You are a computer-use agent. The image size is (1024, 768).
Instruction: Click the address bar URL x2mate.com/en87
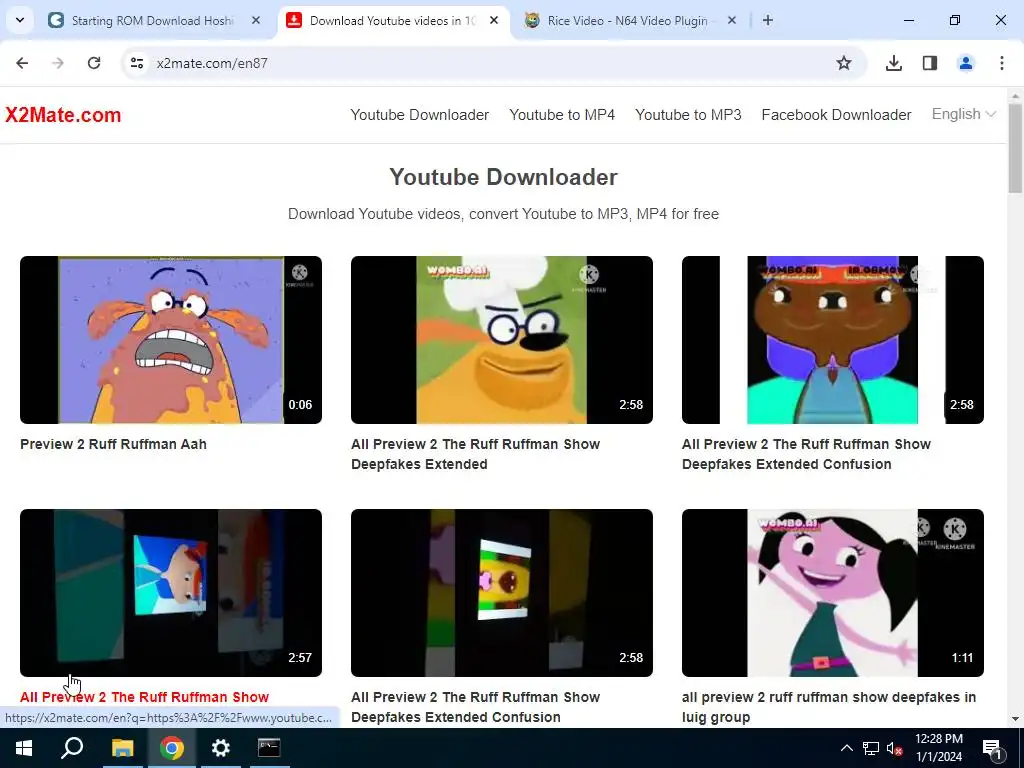coord(212,63)
